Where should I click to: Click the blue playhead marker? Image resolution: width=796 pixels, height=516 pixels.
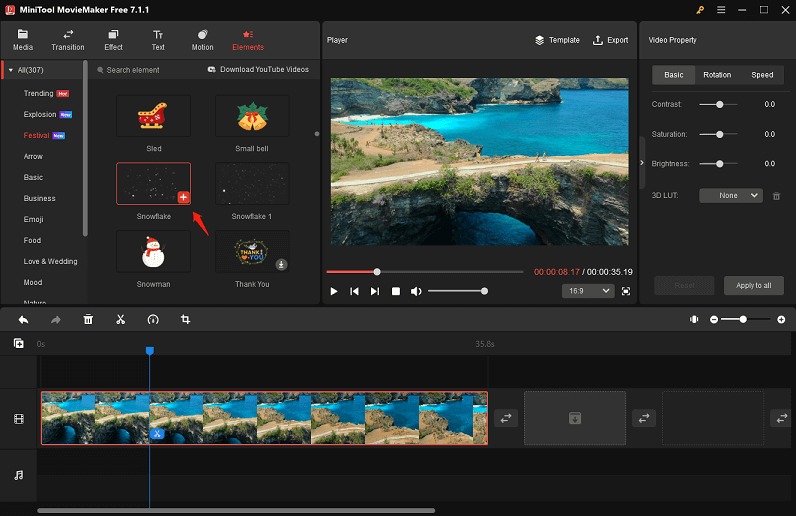coord(150,350)
